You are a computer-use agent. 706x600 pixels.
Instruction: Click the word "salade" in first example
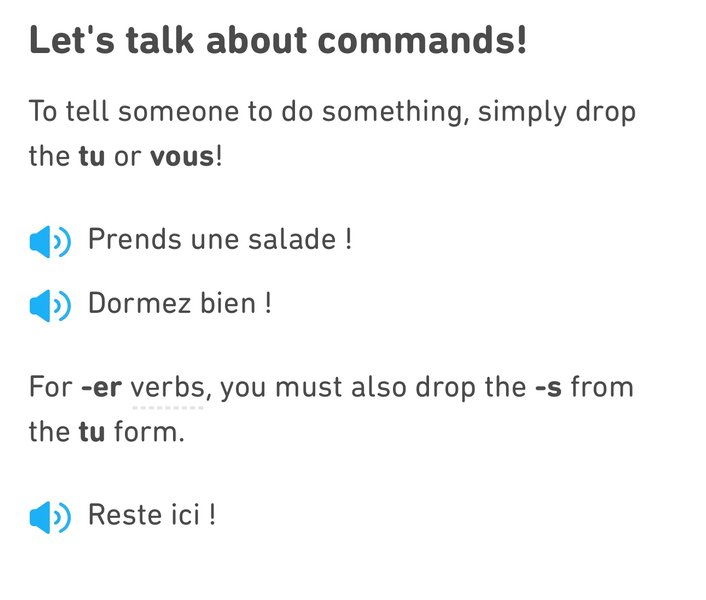292,239
